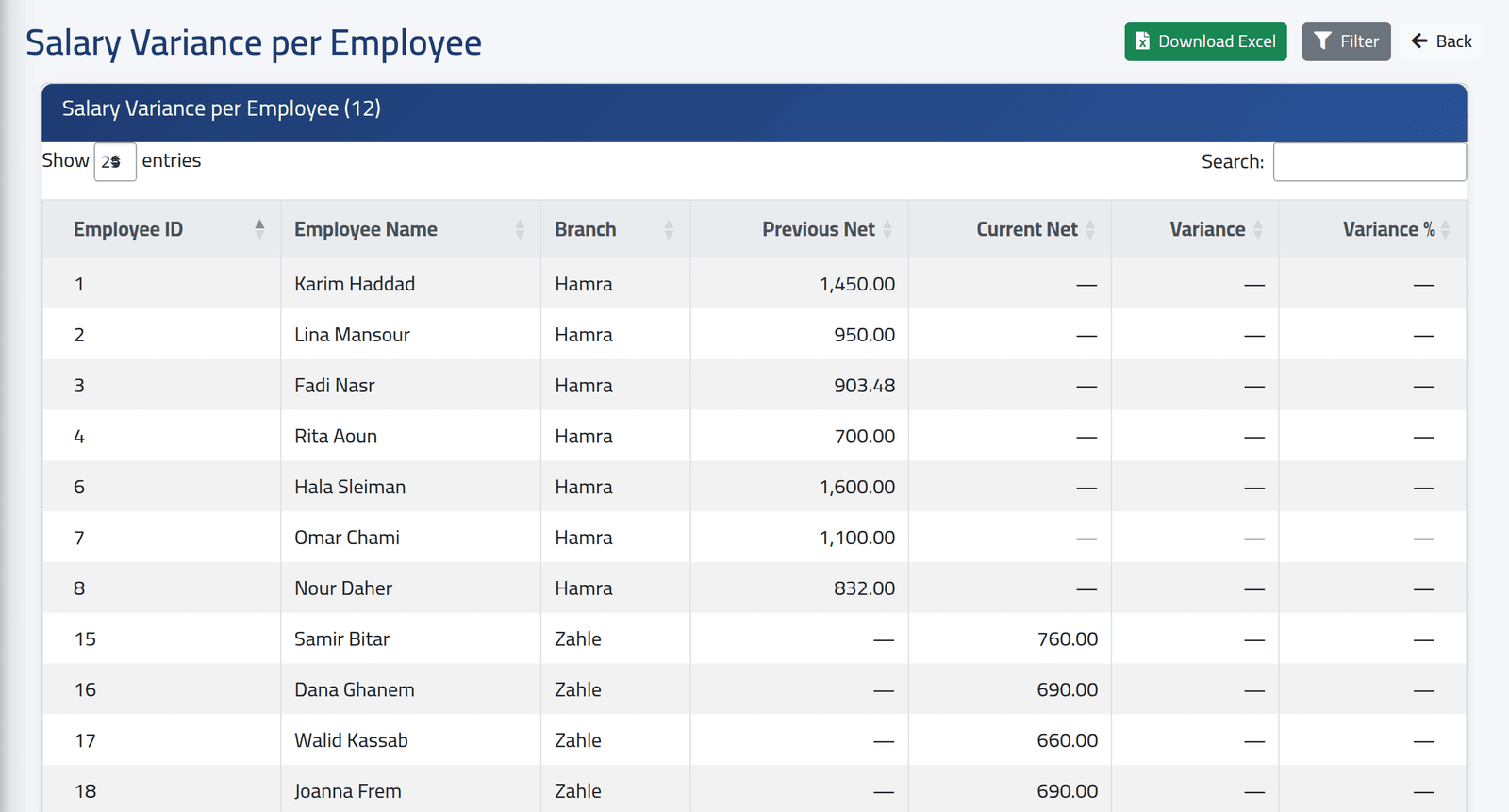Select Lina Mansour name cell
This screenshot has height=812, width=1509.
(410, 335)
